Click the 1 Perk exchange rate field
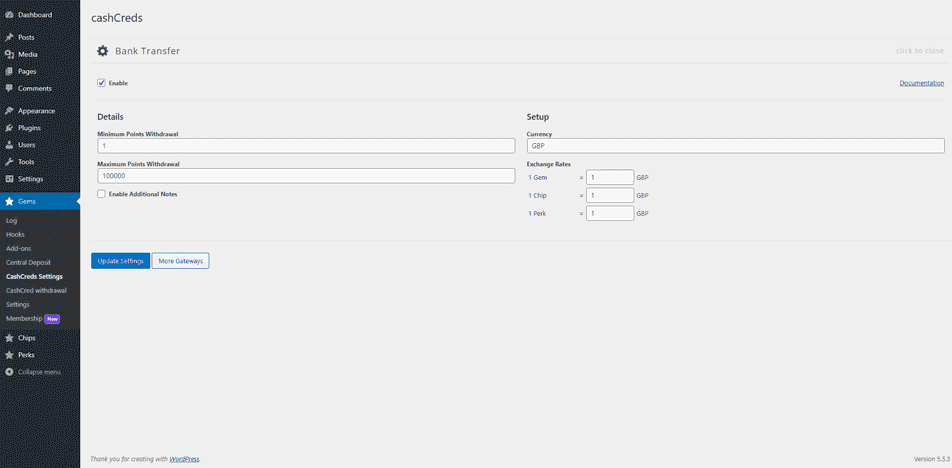This screenshot has width=952, height=468. 610,214
